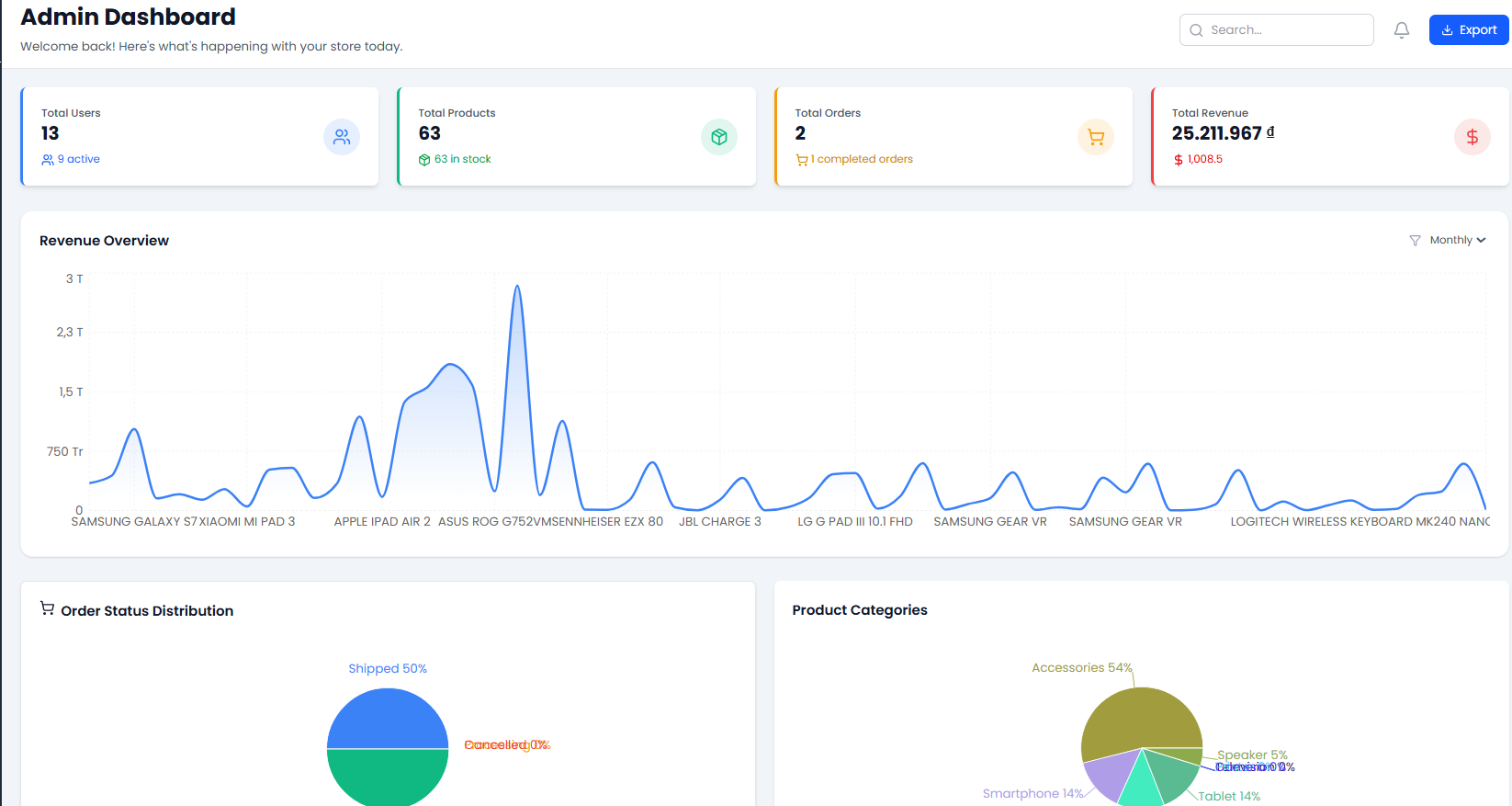1512x806 pixels.
Task: Click the magnifier icon in search box
Action: [1196, 30]
